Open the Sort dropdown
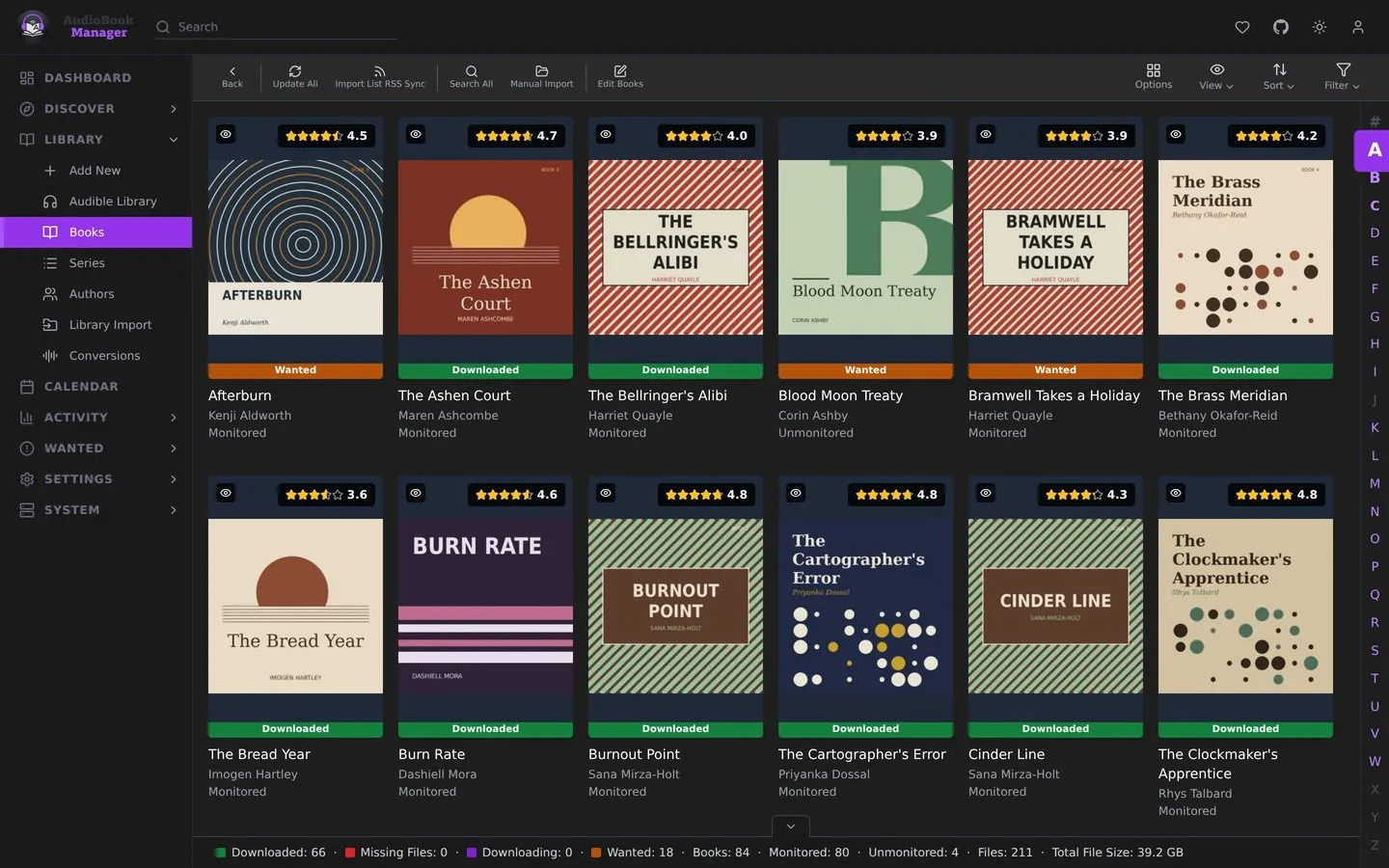Image resolution: width=1389 pixels, height=868 pixels. 1279,77
